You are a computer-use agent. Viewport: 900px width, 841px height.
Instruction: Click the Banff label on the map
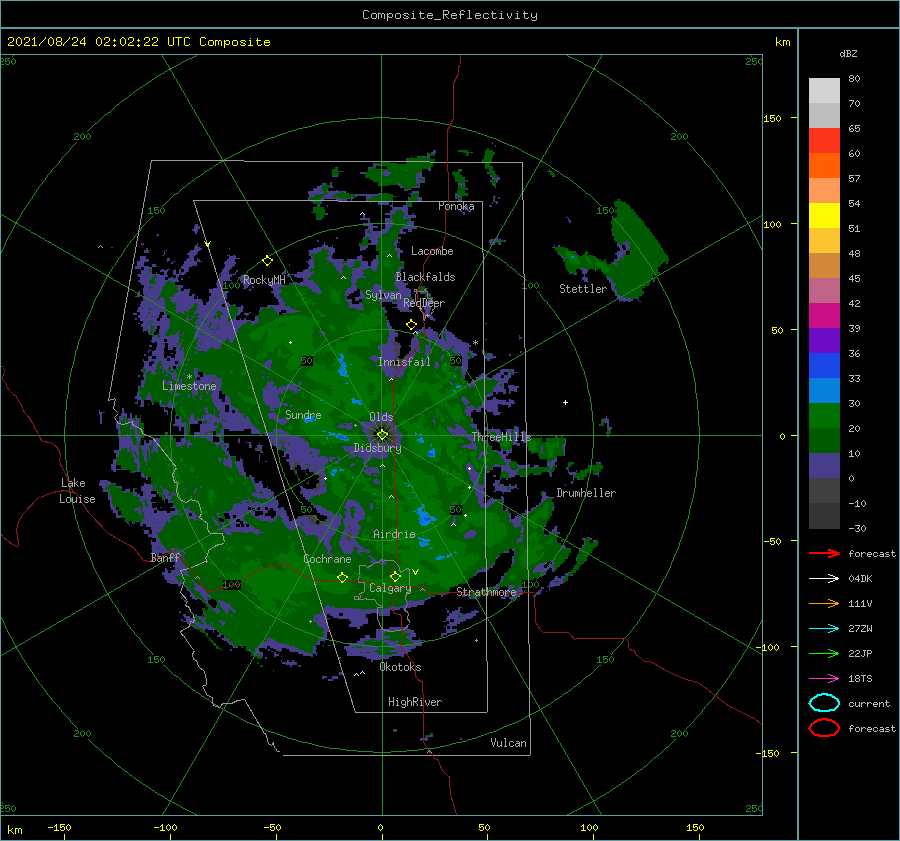pyautogui.click(x=165, y=557)
